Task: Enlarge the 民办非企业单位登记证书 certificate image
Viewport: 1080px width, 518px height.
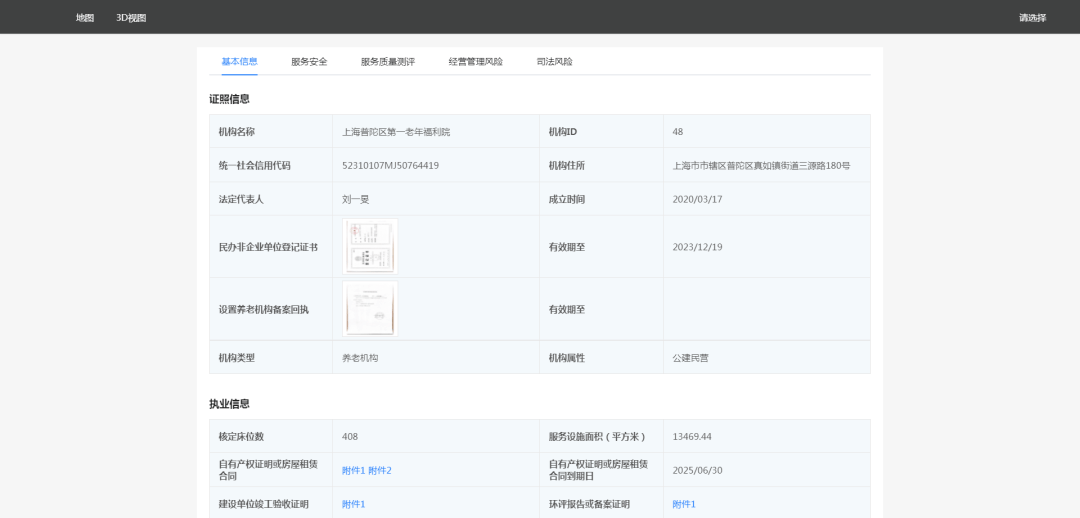Action: click(x=370, y=246)
